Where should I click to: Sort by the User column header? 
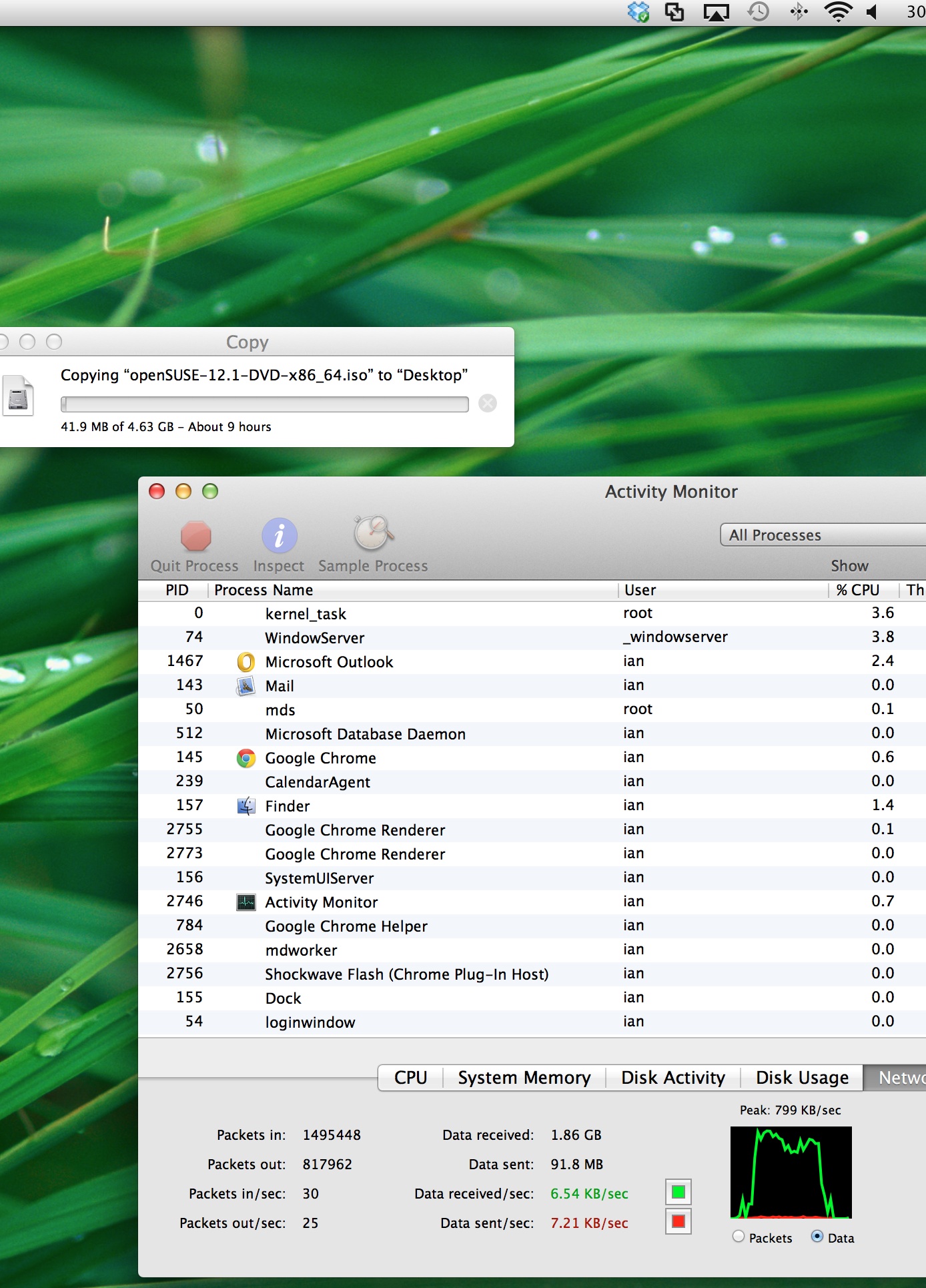coord(723,590)
